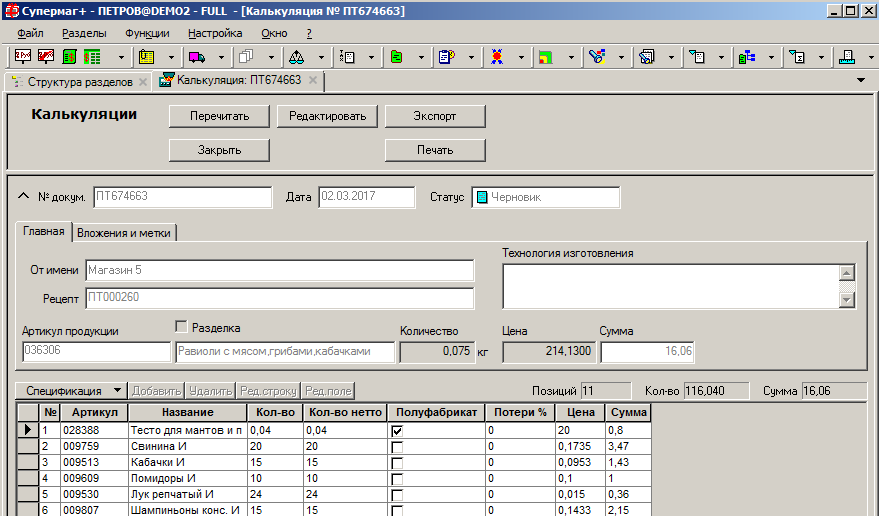Check Полуфабрикат for Кабачки И row
The width and height of the screenshot is (879, 516).
click(397, 463)
